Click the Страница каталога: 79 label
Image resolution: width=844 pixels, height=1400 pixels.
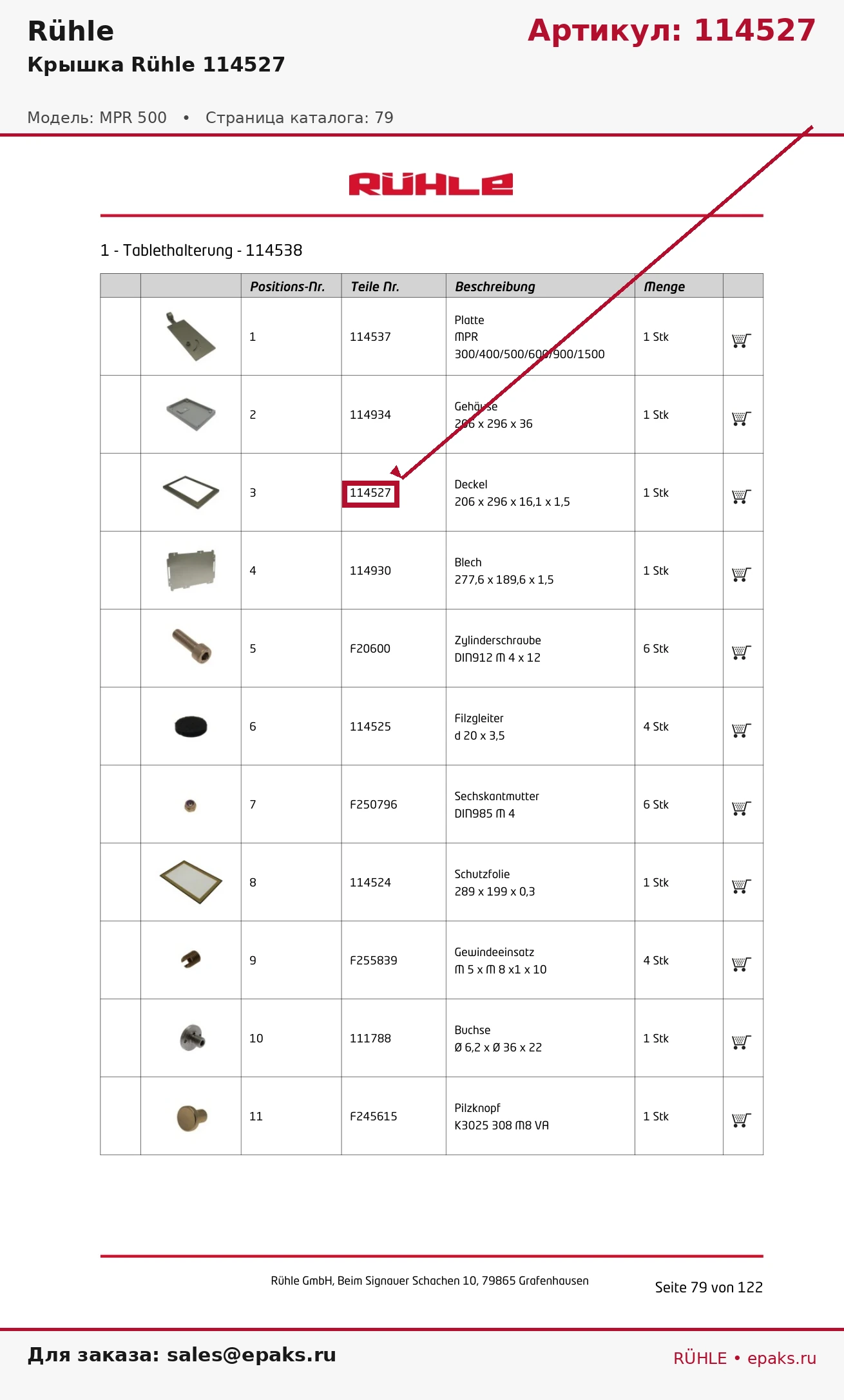pyautogui.click(x=300, y=117)
